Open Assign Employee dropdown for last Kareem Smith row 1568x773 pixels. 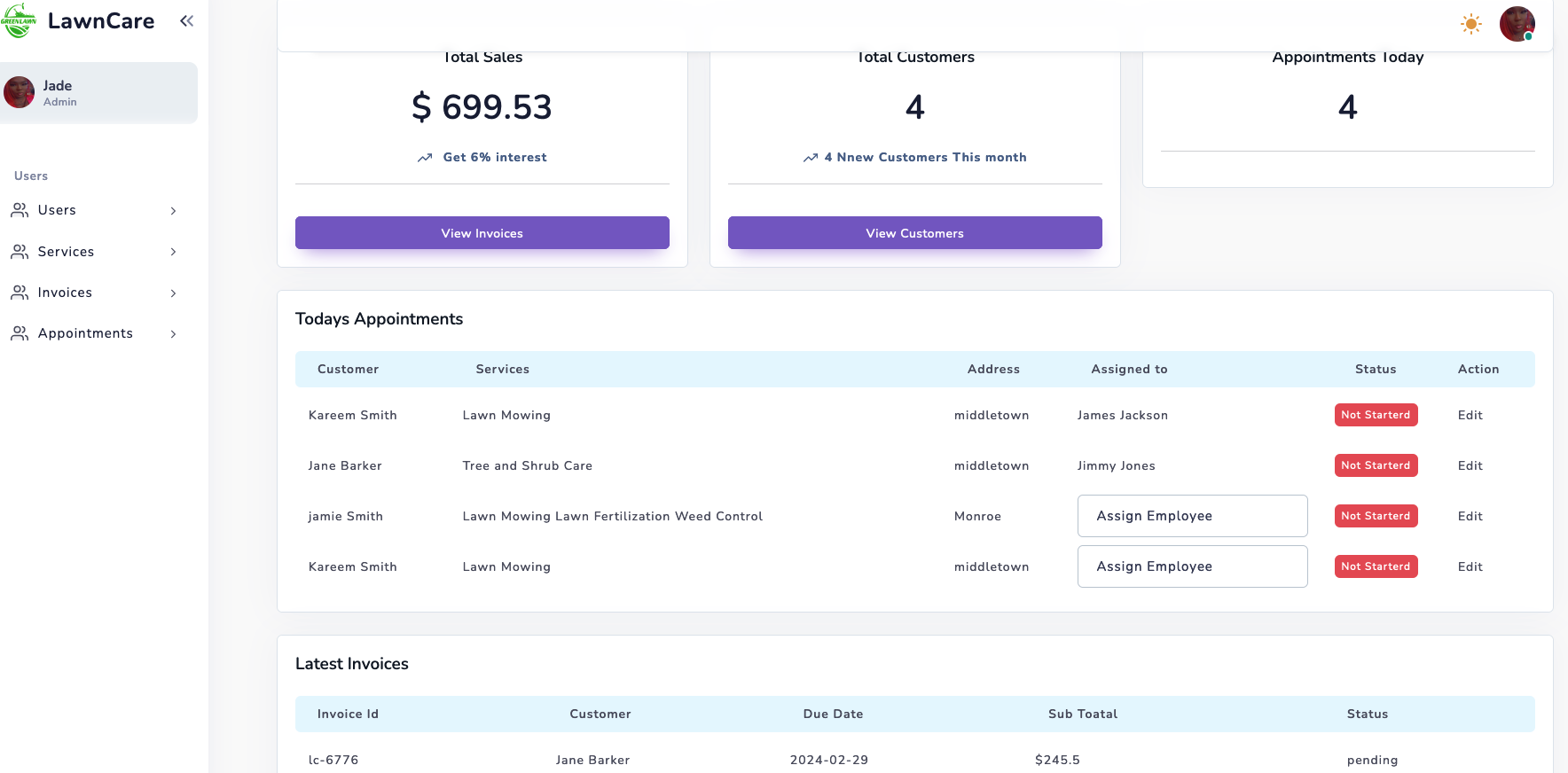click(x=1192, y=566)
